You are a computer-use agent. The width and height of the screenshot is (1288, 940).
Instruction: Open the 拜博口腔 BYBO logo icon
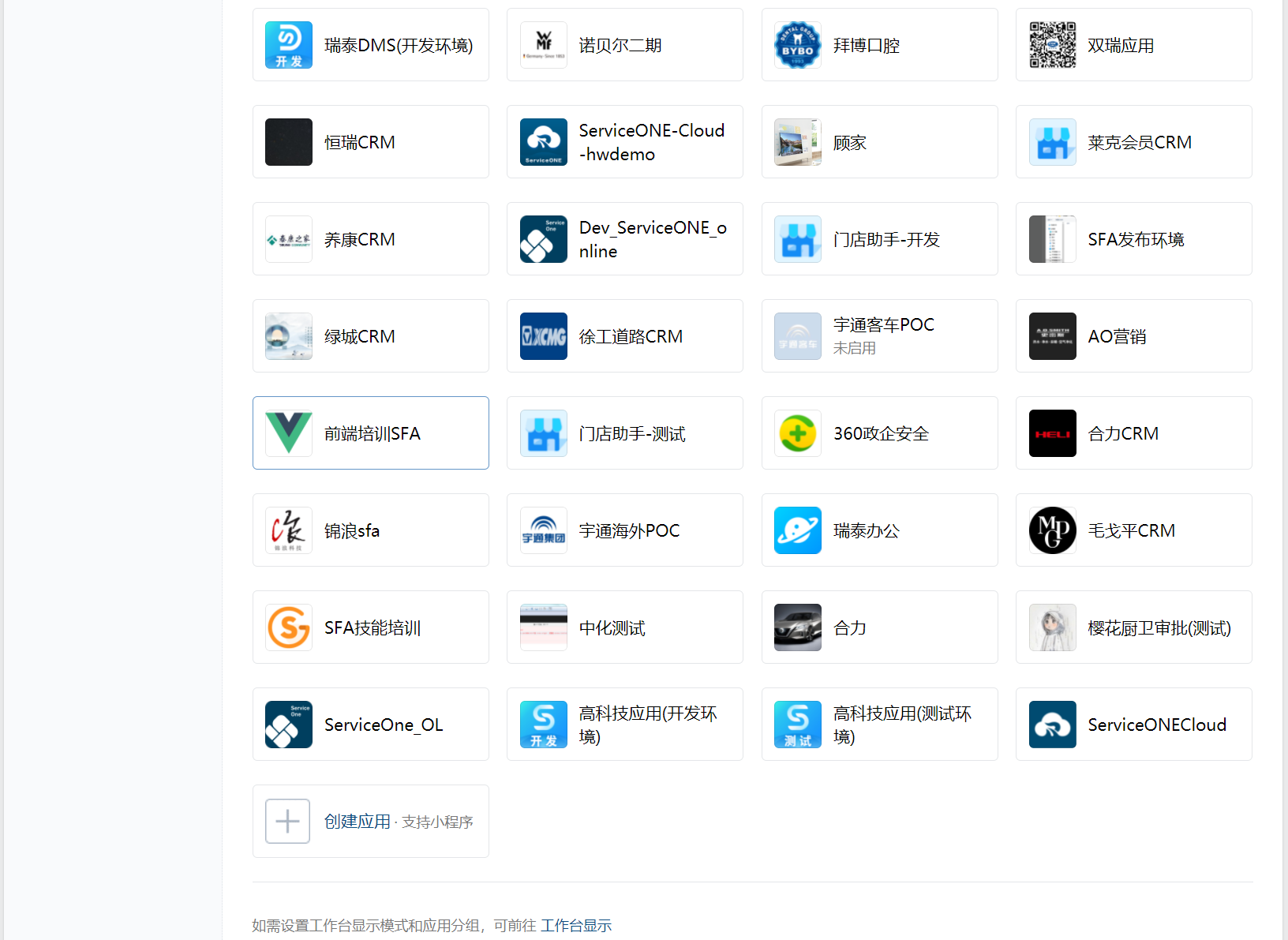tap(798, 45)
